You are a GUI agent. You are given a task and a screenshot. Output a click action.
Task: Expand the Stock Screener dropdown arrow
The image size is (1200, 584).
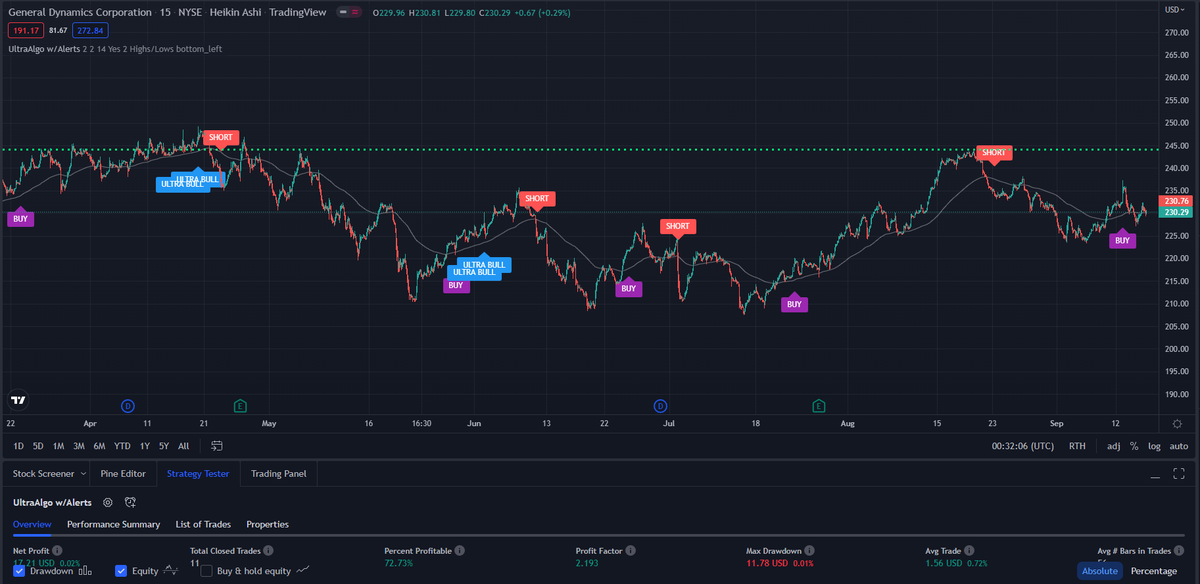tap(82, 473)
